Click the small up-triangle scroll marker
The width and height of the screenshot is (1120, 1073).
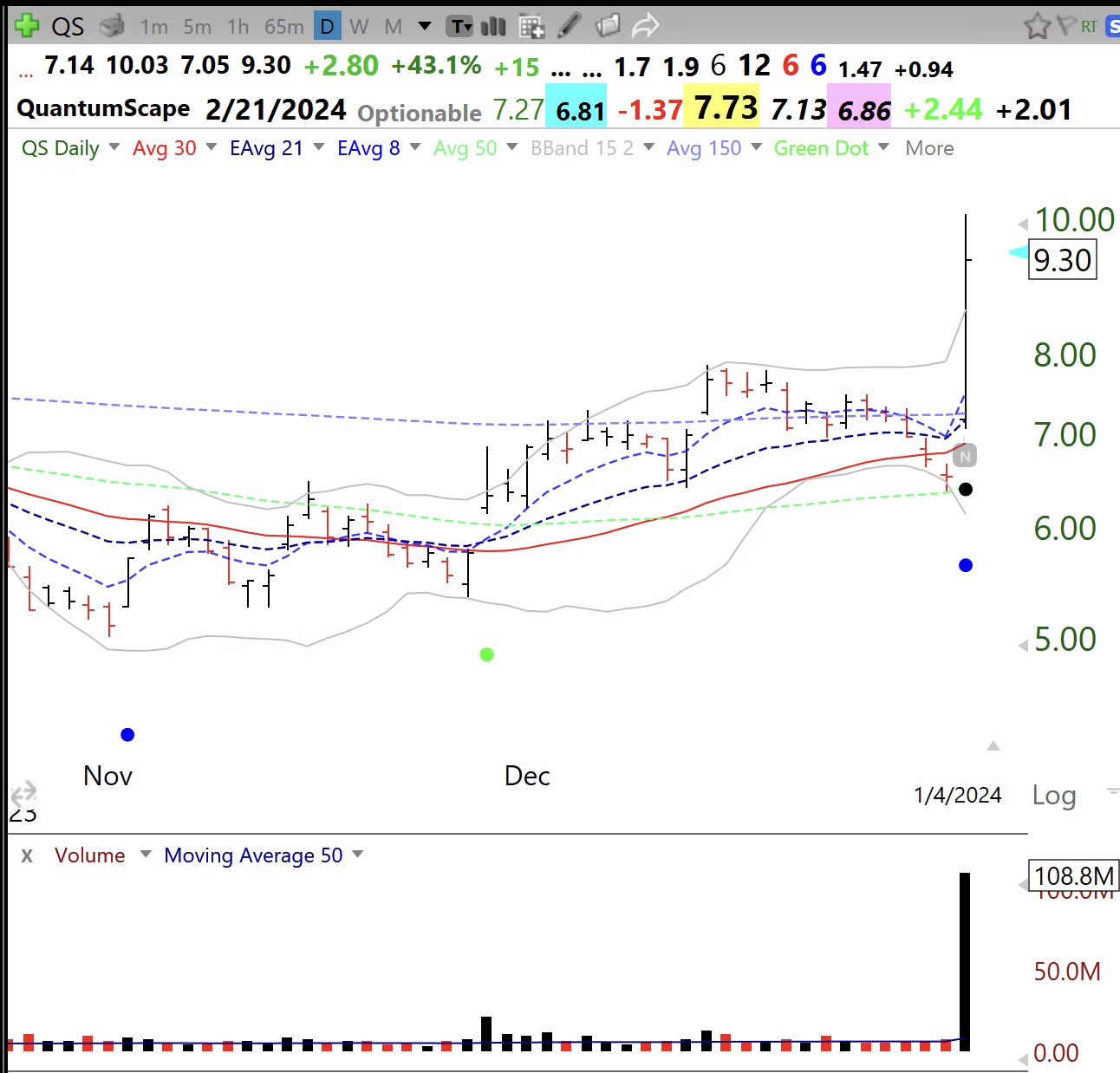(x=993, y=745)
